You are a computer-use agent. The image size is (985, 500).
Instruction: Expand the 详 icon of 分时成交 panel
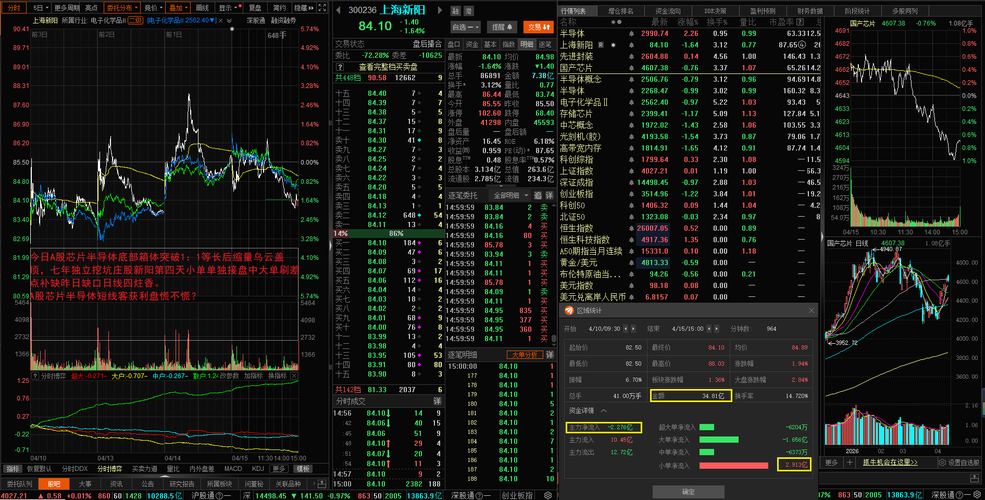[x=437, y=401]
